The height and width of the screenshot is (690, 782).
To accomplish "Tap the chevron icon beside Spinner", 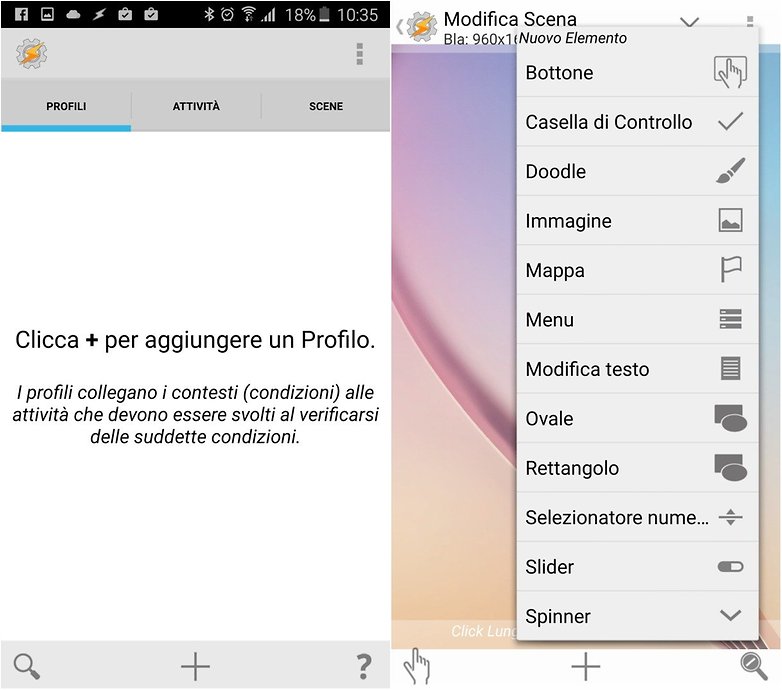I will [731, 615].
